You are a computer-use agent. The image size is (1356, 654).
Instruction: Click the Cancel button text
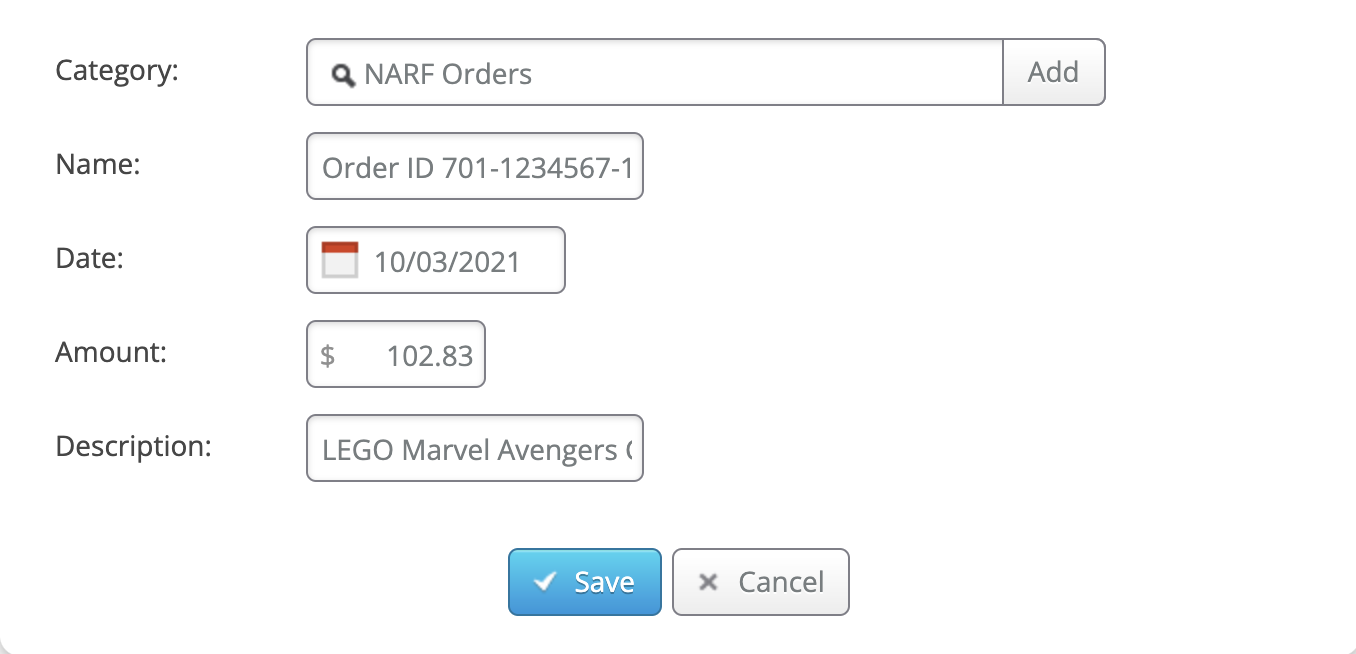pos(781,582)
